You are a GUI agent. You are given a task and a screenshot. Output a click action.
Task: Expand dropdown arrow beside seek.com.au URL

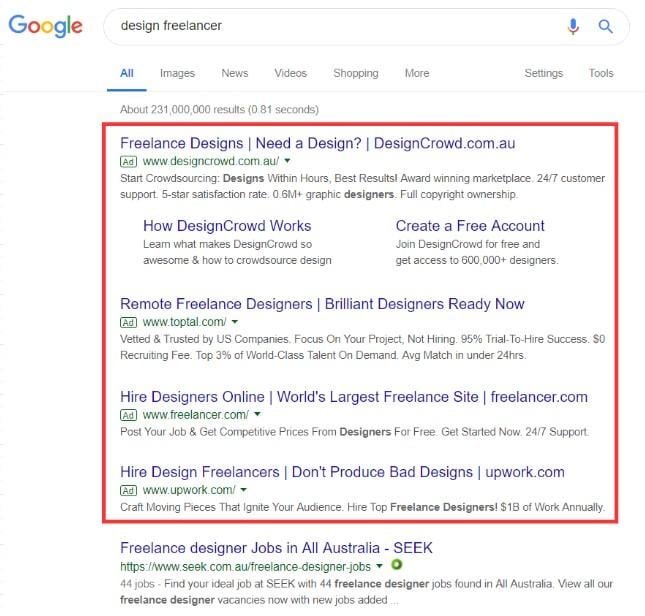379,566
